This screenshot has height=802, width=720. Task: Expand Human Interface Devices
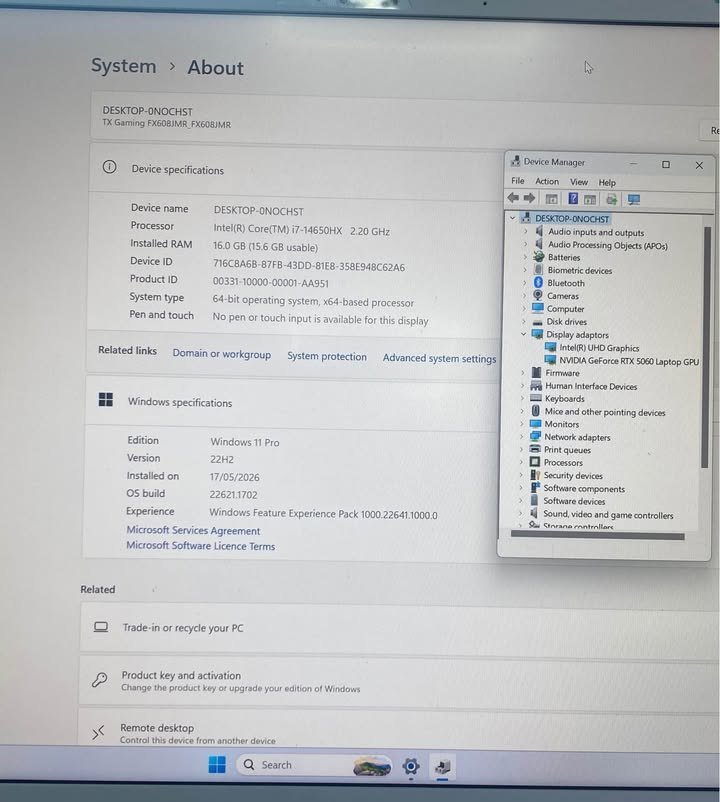pyautogui.click(x=523, y=385)
